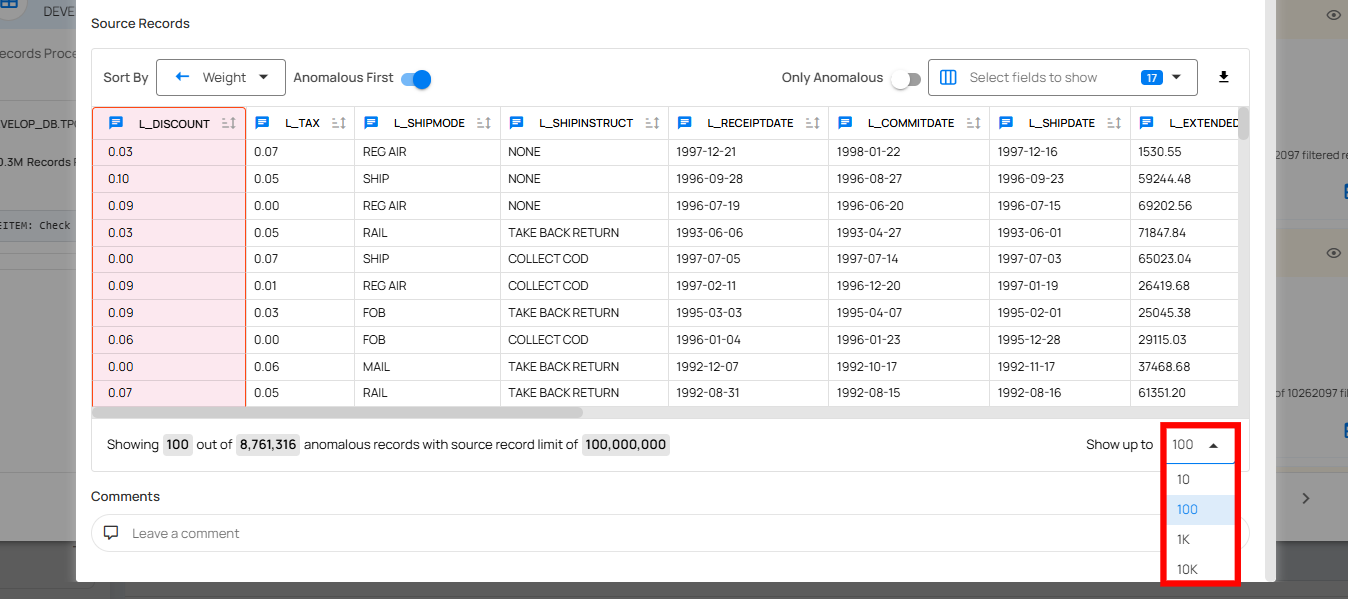Click the L_SHIPINSTRUCT column comment icon
Screen dimensions: 1348x599
pyautogui.click(x=517, y=123)
